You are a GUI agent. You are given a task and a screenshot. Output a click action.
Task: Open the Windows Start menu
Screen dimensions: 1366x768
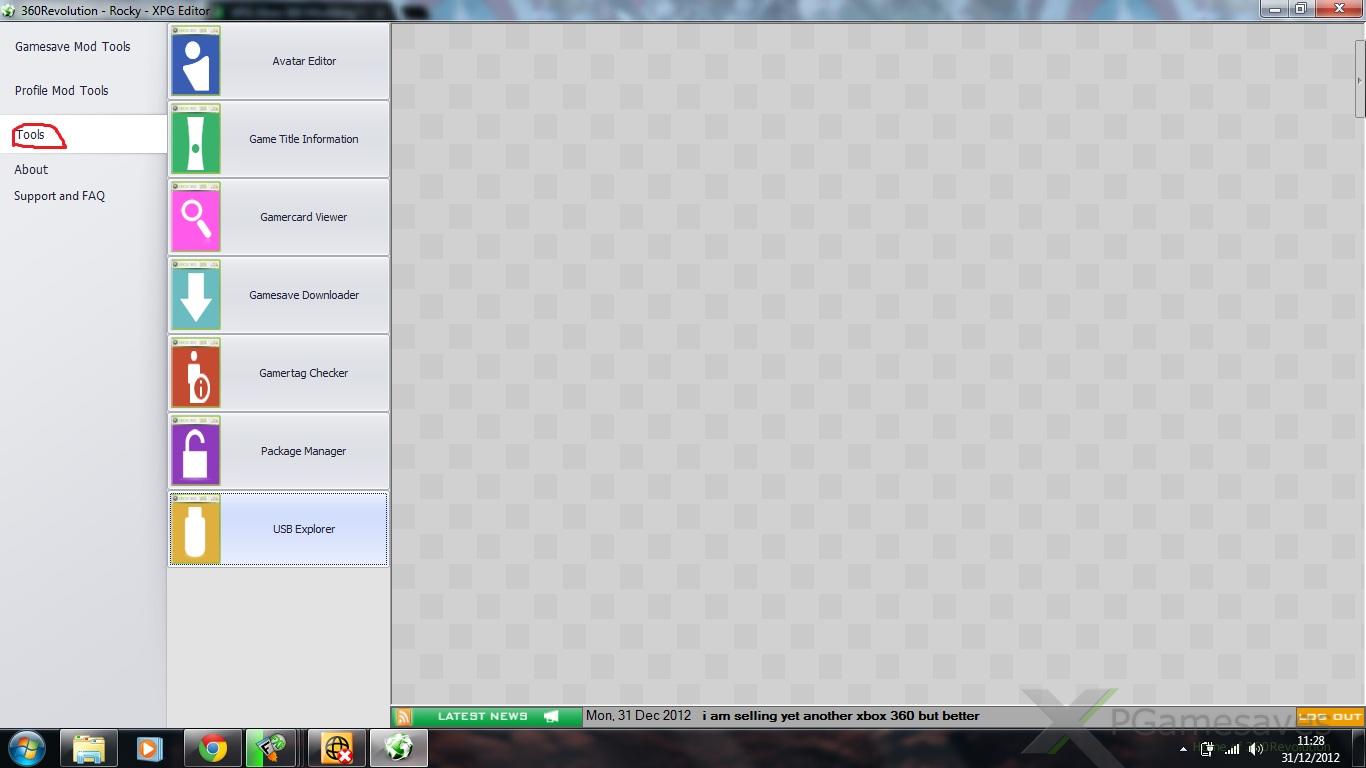pyautogui.click(x=27, y=748)
